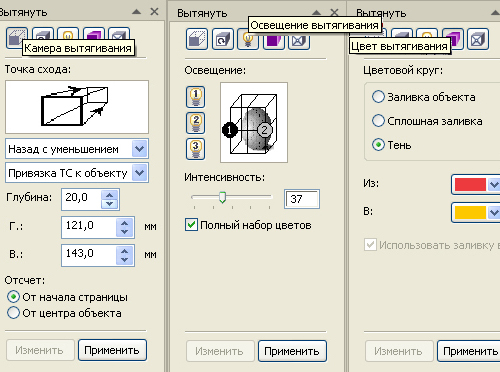Viewport: 500px width, 372px height.
Task: Click vanishing point preview diagram
Action: (x=77, y=107)
